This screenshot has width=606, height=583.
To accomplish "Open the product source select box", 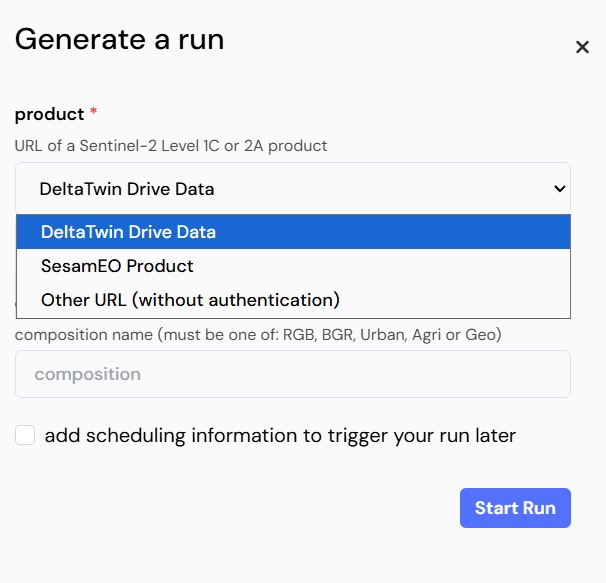I will pos(292,189).
